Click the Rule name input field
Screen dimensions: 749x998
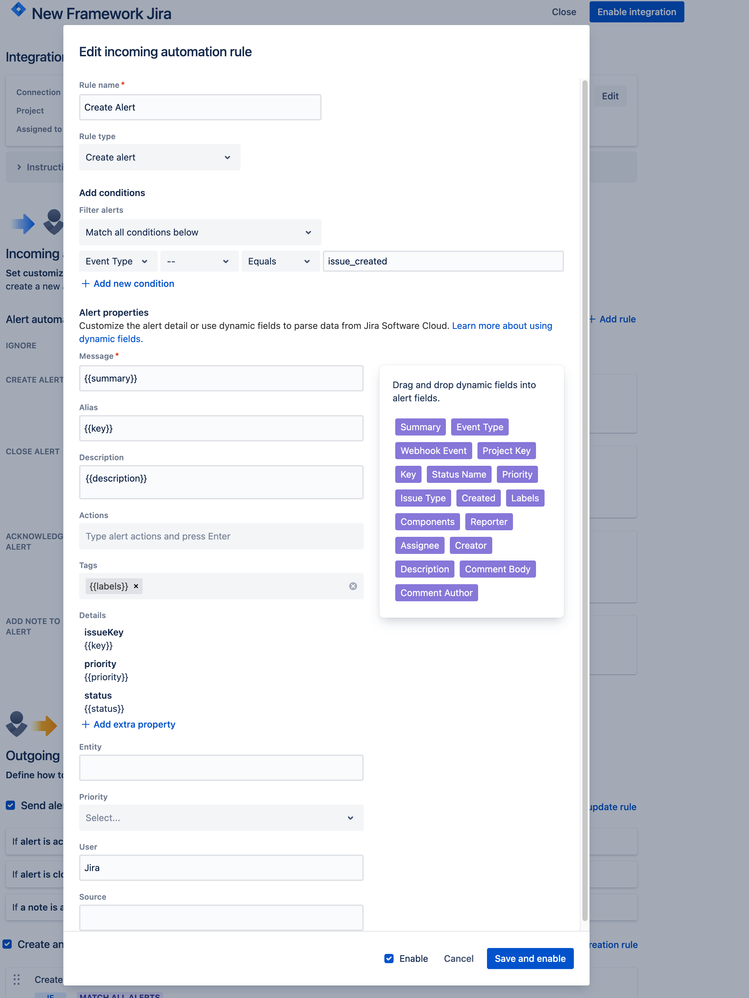click(x=200, y=107)
